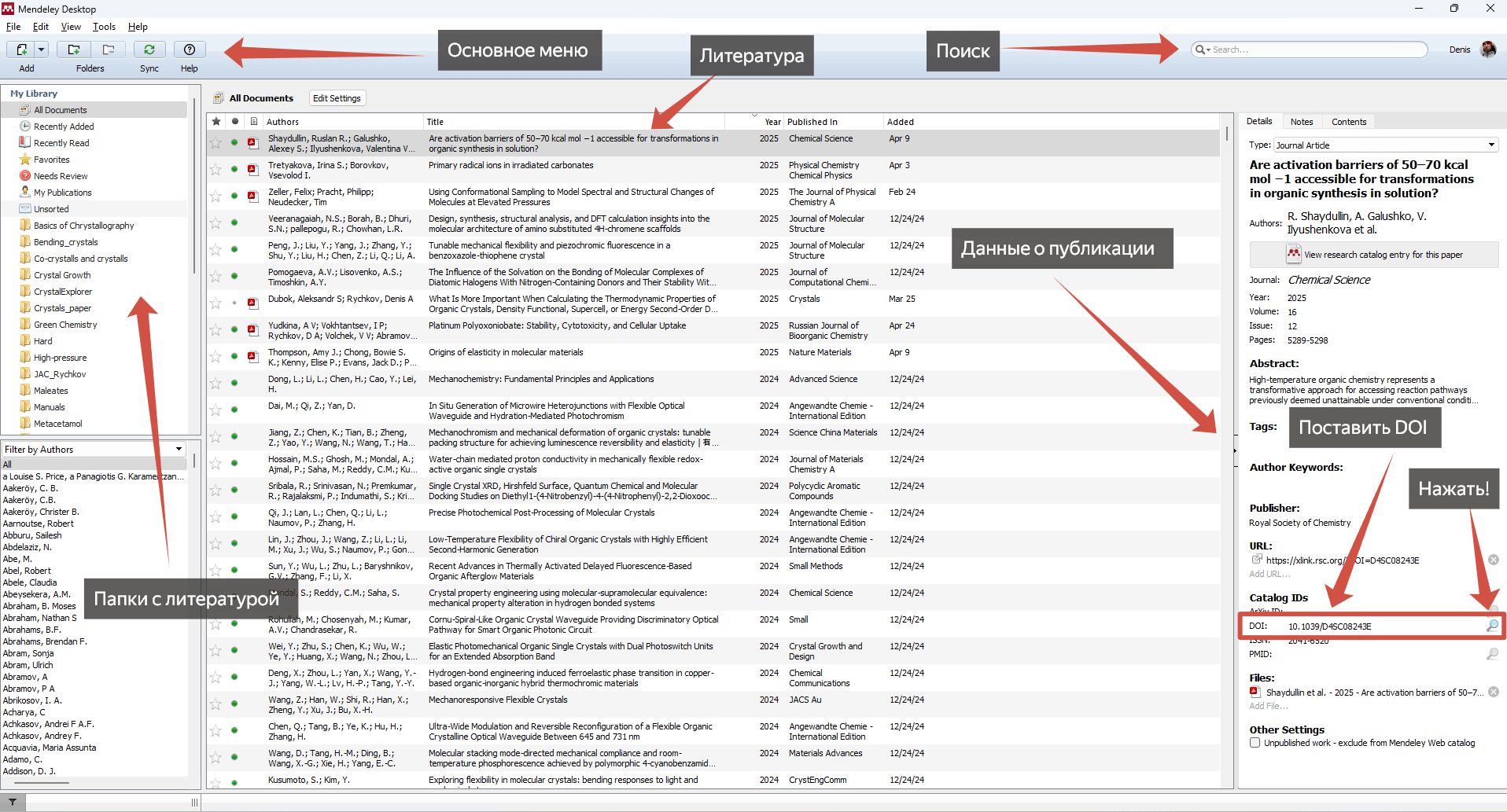Open the xlink.rsc.org URL link
Image resolution: width=1507 pixels, height=812 pixels.
click(1343, 560)
